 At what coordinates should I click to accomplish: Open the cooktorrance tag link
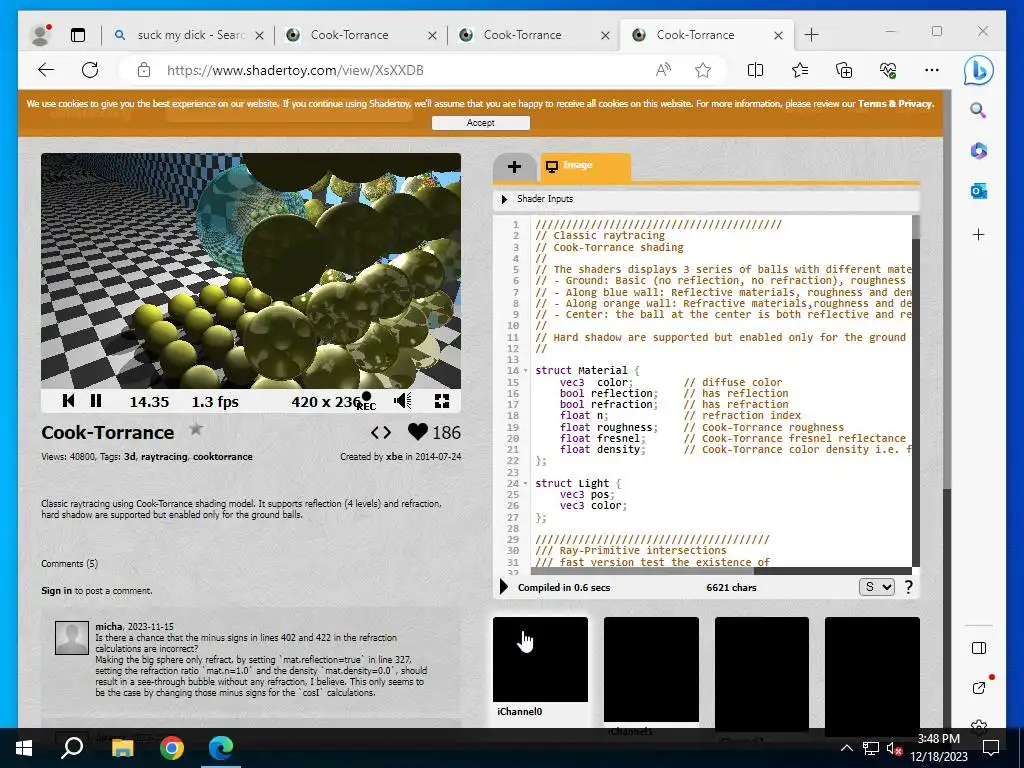(x=223, y=456)
